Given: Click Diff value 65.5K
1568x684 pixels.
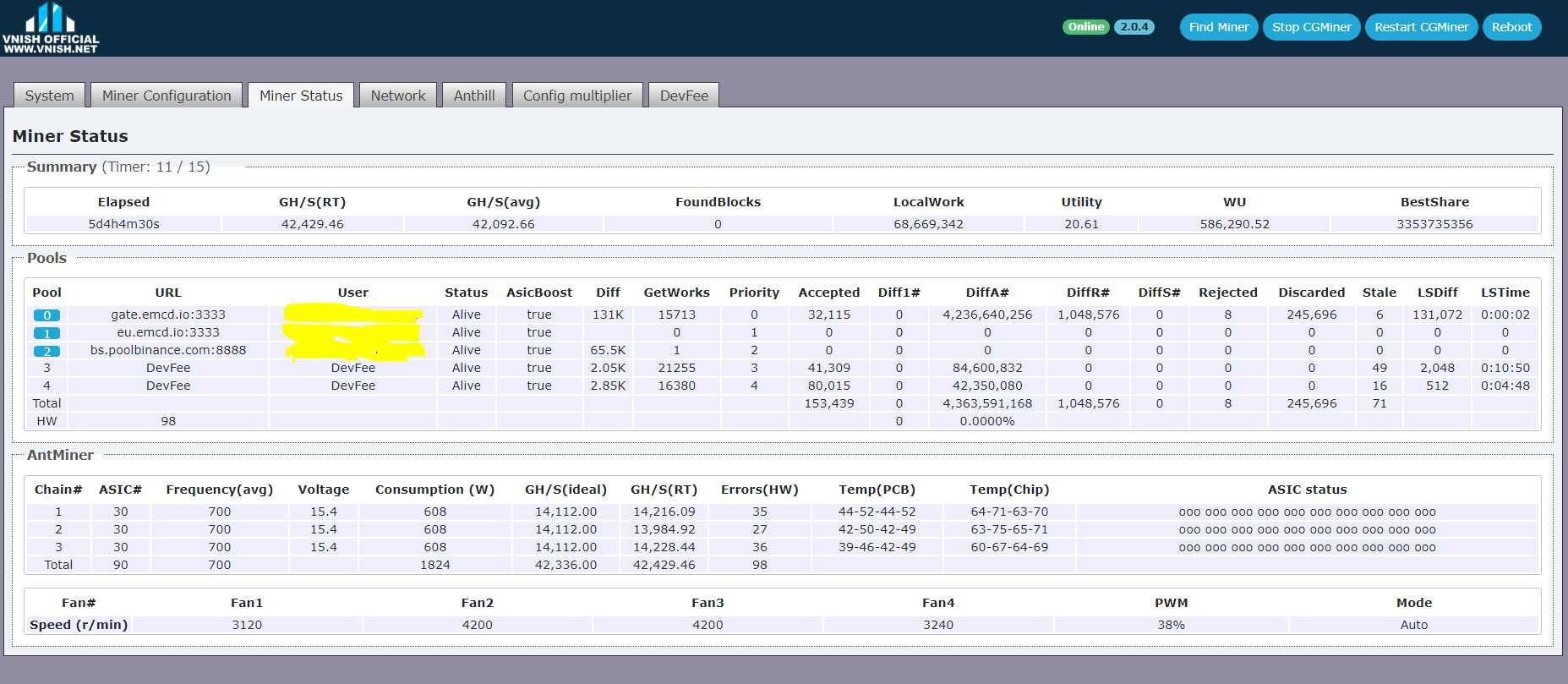Looking at the screenshot, I should (x=608, y=350).
